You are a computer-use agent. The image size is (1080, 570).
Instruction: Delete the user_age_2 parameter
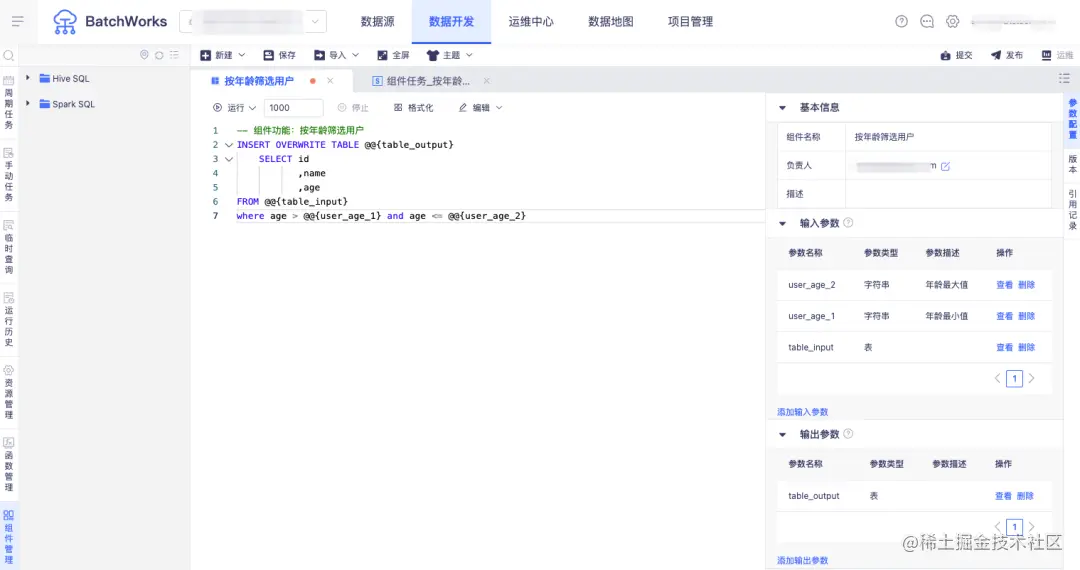(x=1026, y=284)
